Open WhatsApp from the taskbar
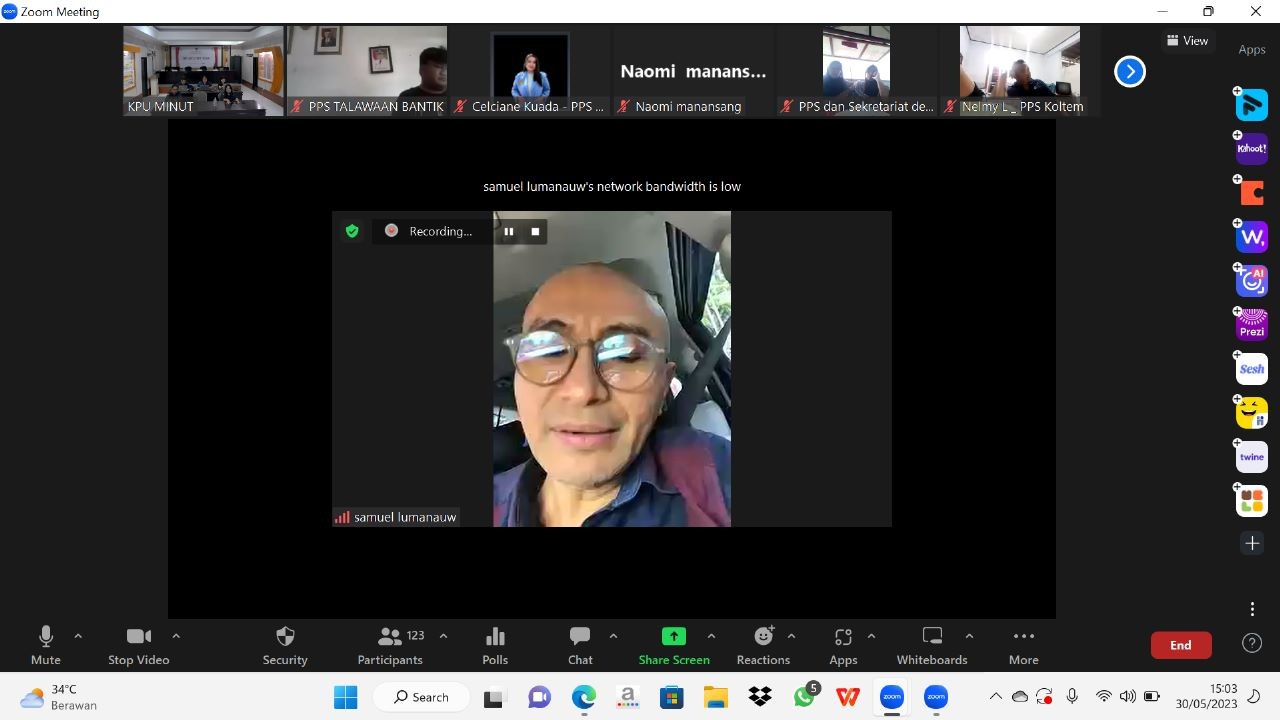1280x720 pixels. click(x=805, y=697)
